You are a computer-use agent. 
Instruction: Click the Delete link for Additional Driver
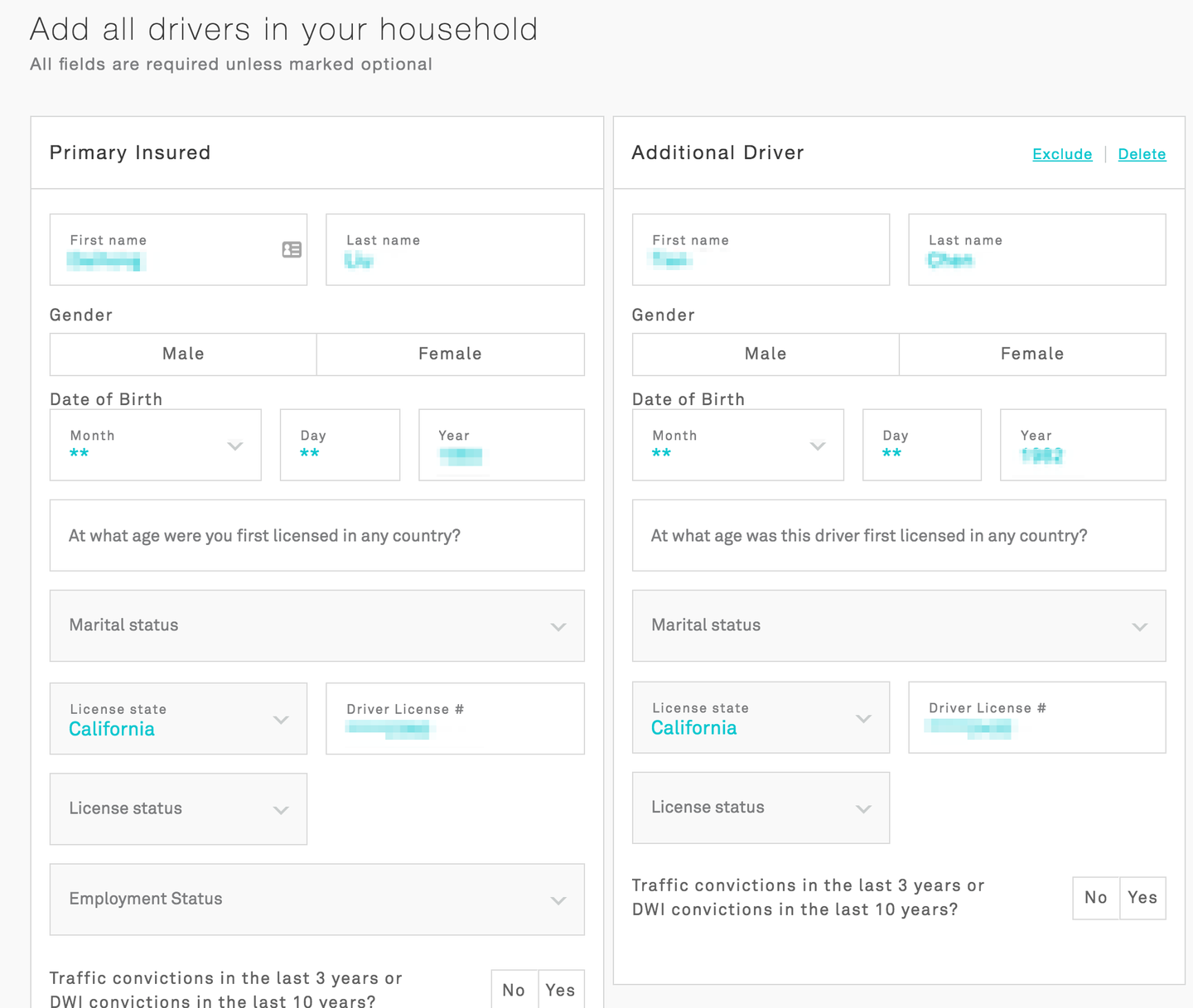[x=1142, y=154]
